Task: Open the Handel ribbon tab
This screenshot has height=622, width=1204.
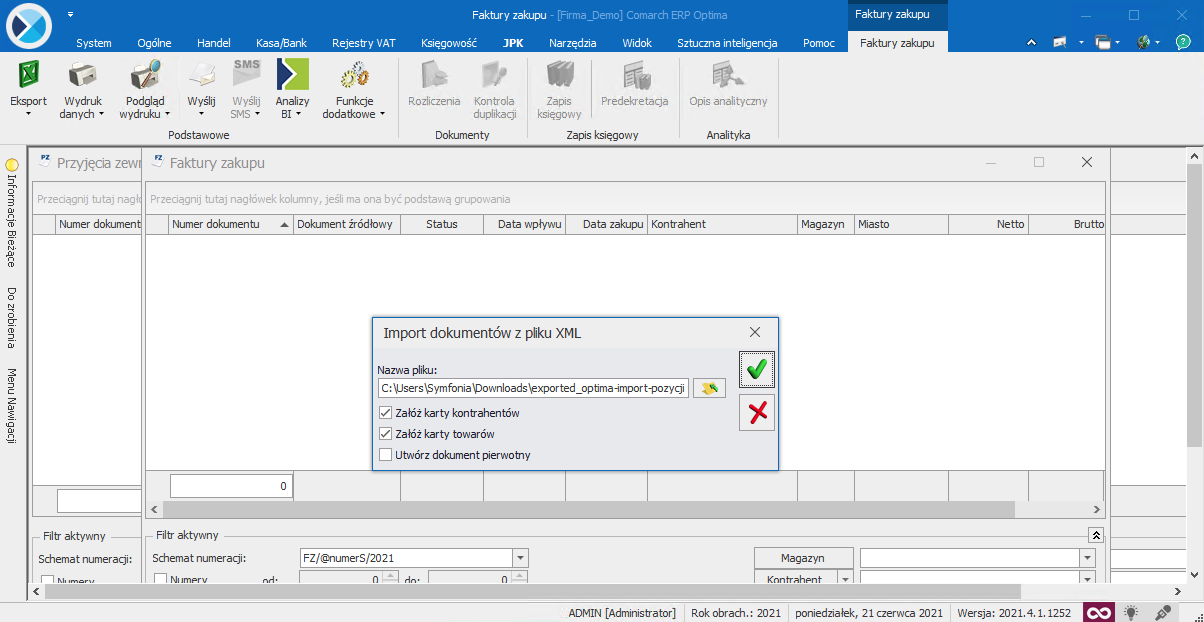Action: coord(214,43)
